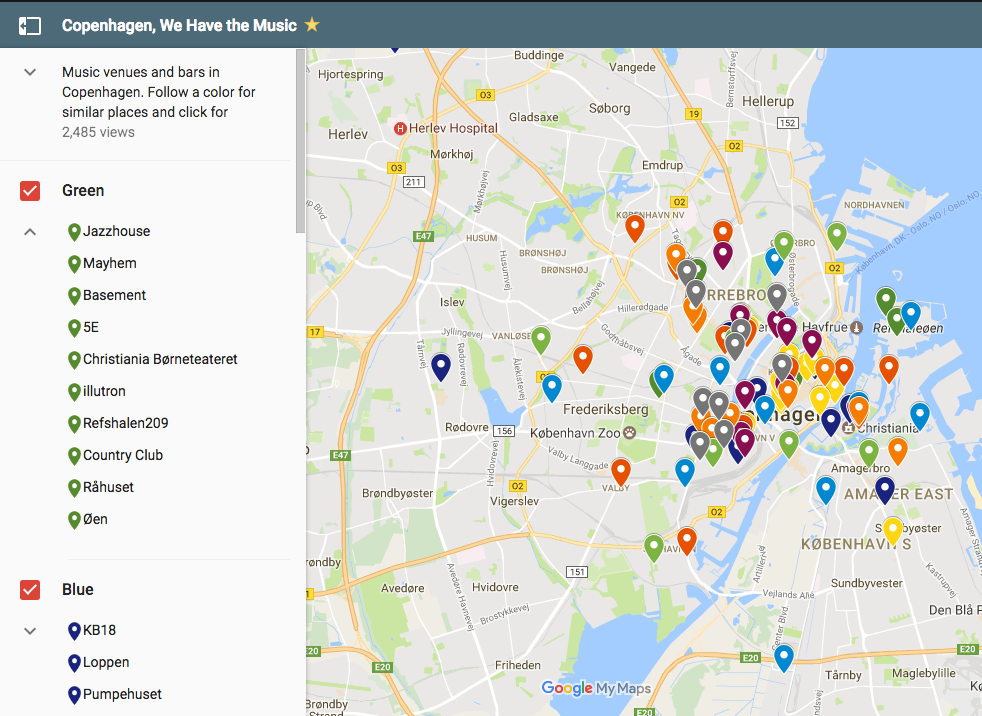Select Loppen in the Blue list
The image size is (982, 716).
(x=106, y=662)
